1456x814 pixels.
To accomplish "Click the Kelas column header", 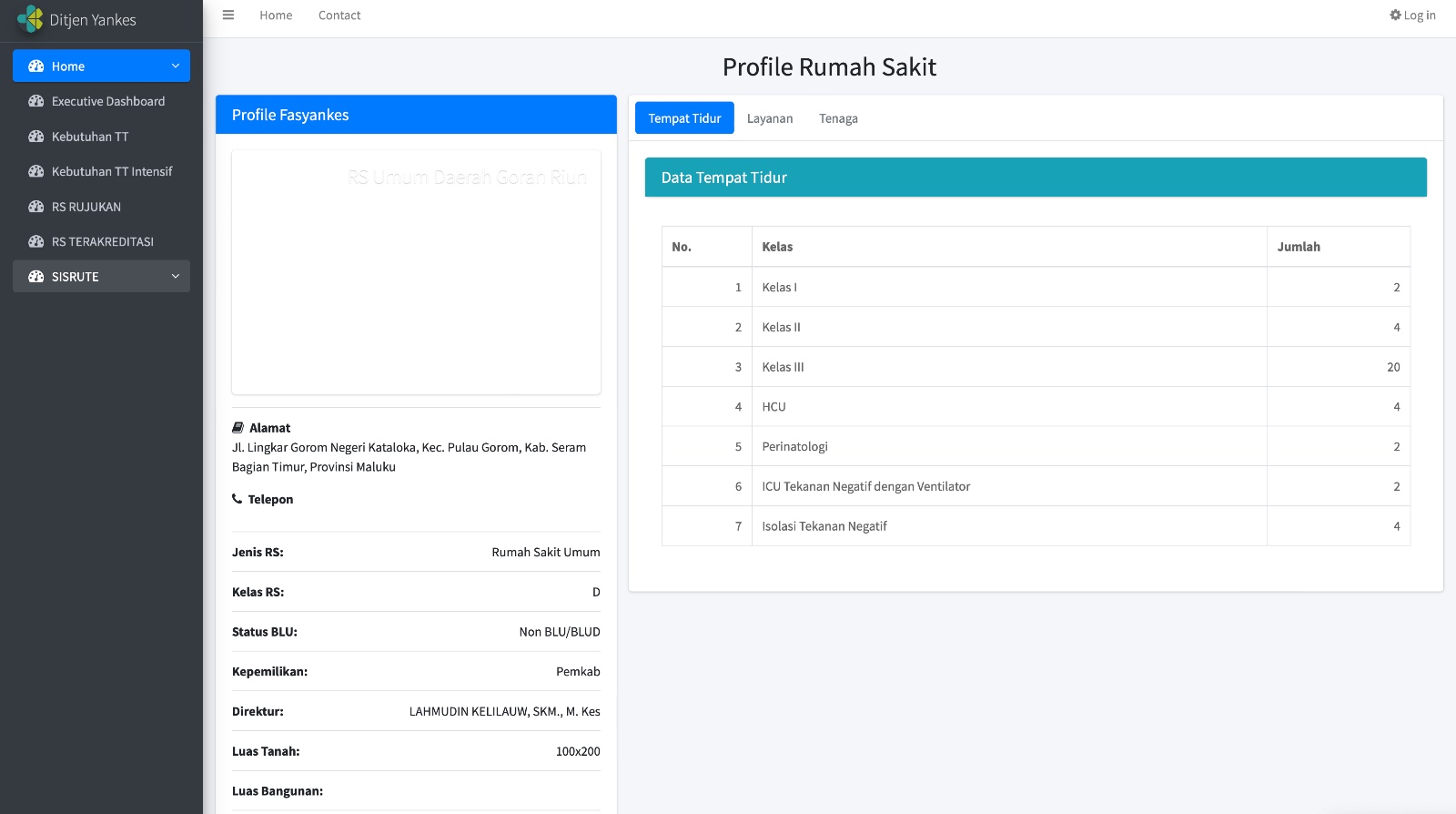I will (777, 247).
